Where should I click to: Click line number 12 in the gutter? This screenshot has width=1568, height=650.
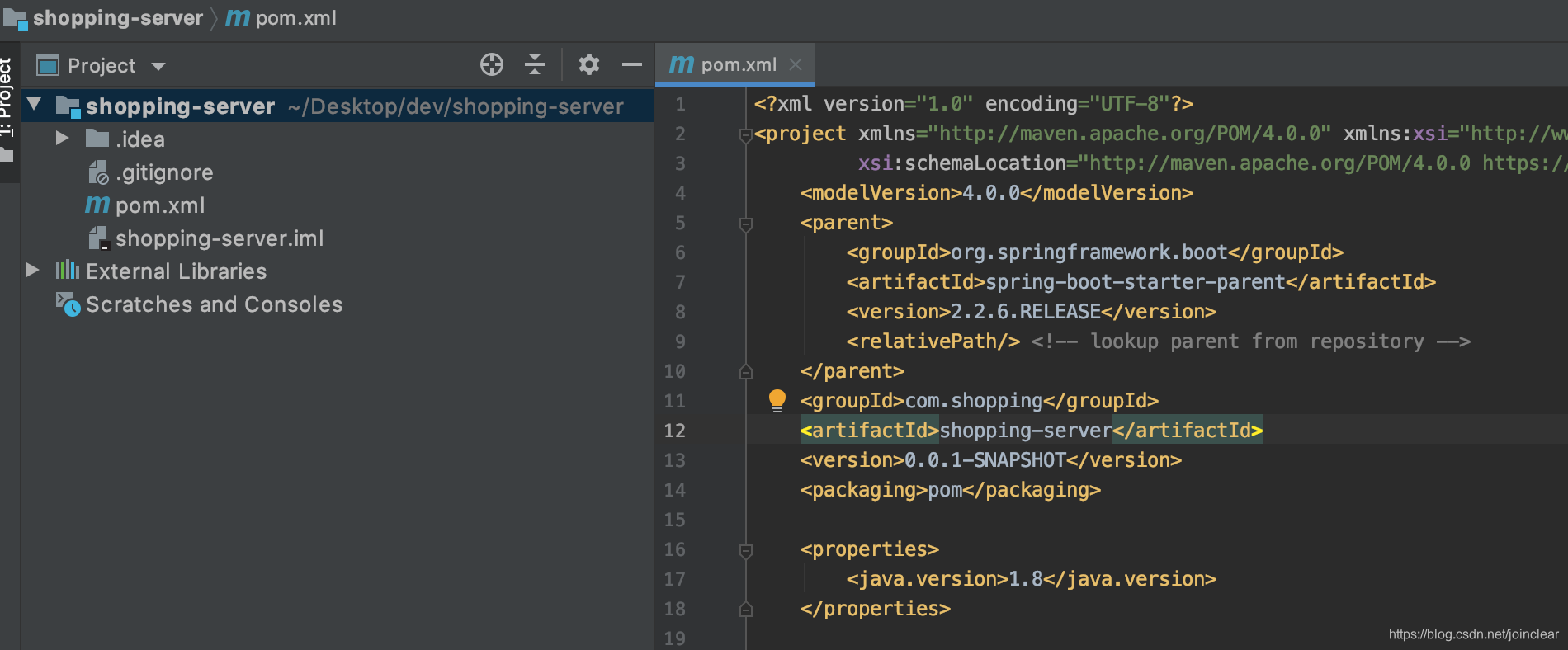(x=674, y=431)
